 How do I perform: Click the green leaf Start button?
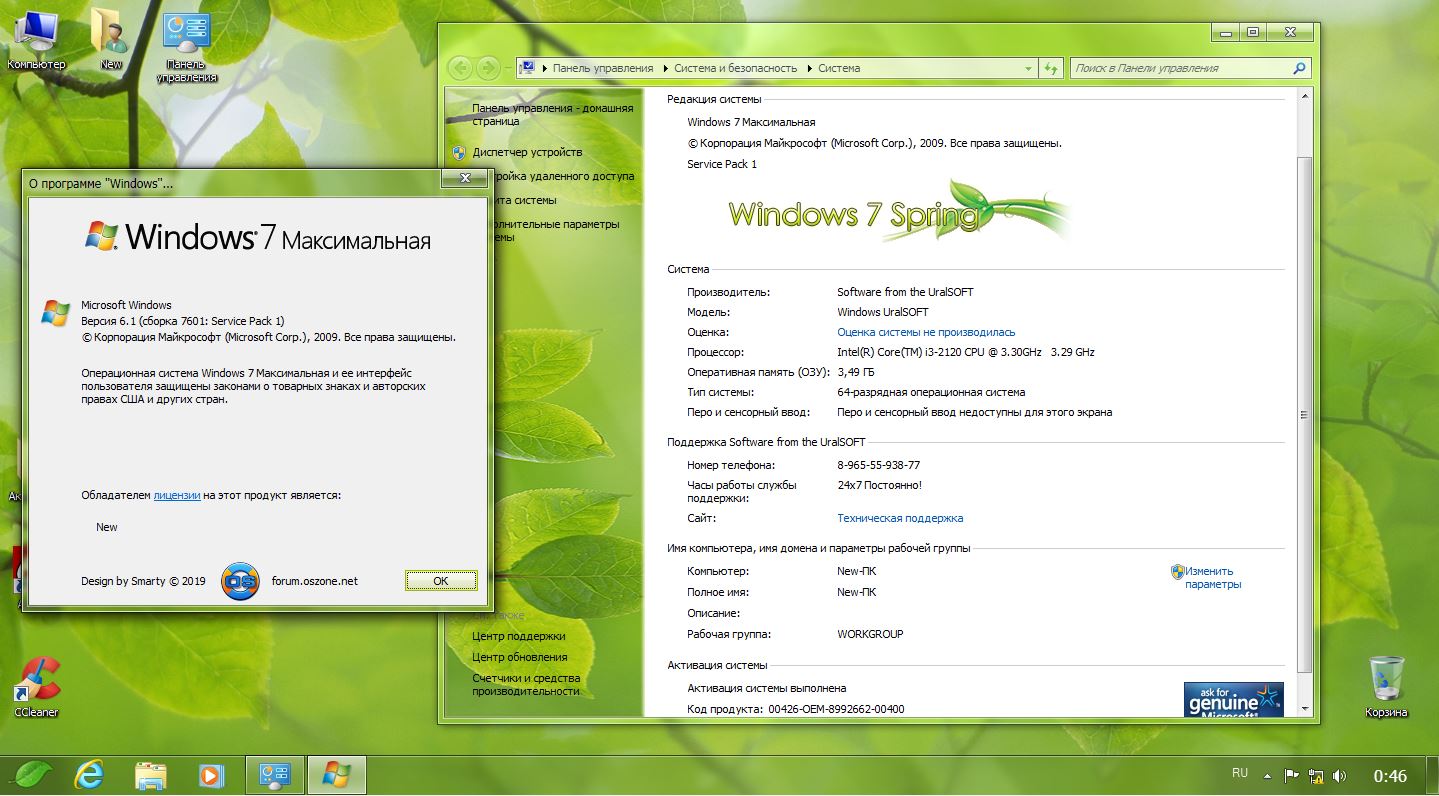(x=31, y=775)
